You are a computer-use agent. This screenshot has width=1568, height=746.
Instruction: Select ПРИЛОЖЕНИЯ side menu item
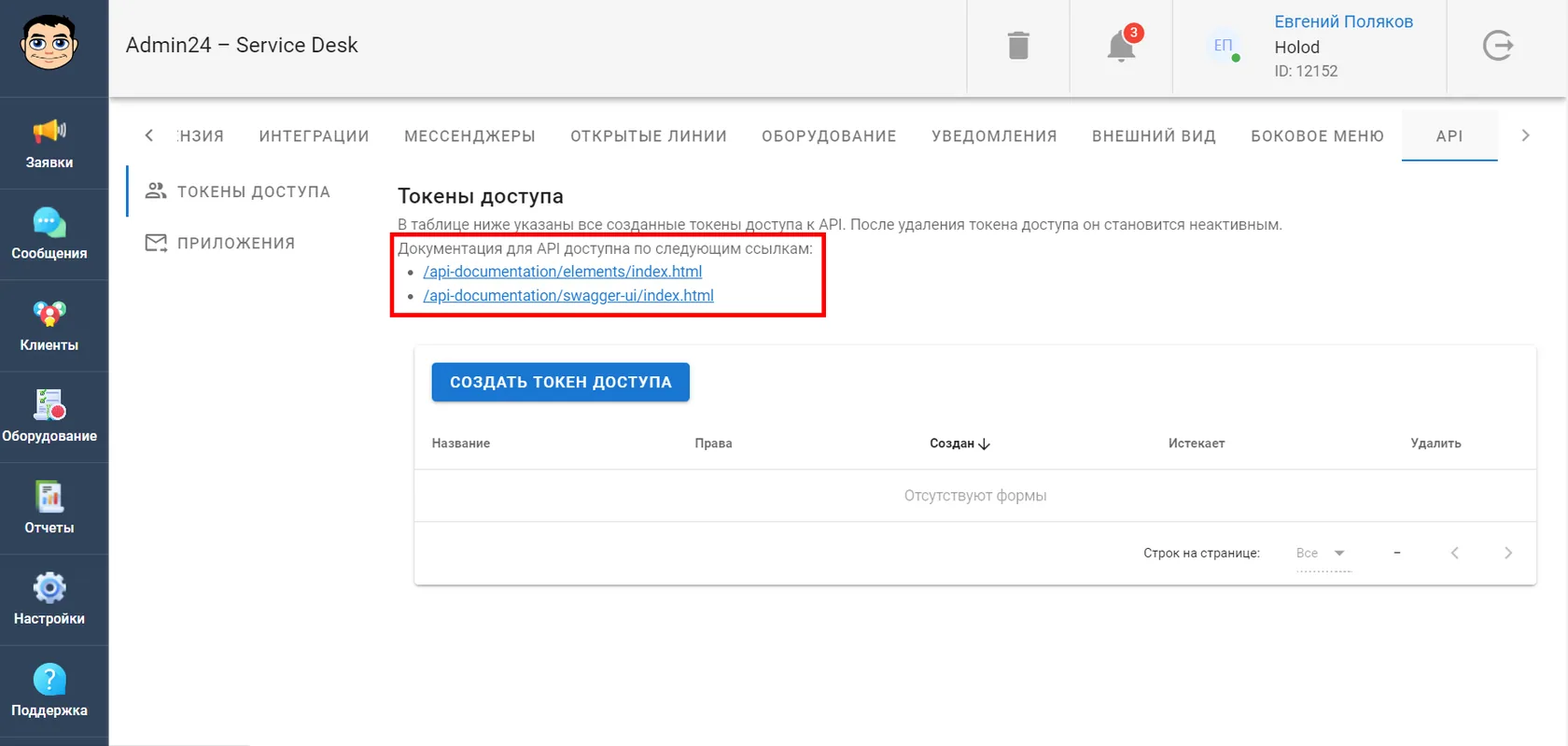click(x=220, y=243)
